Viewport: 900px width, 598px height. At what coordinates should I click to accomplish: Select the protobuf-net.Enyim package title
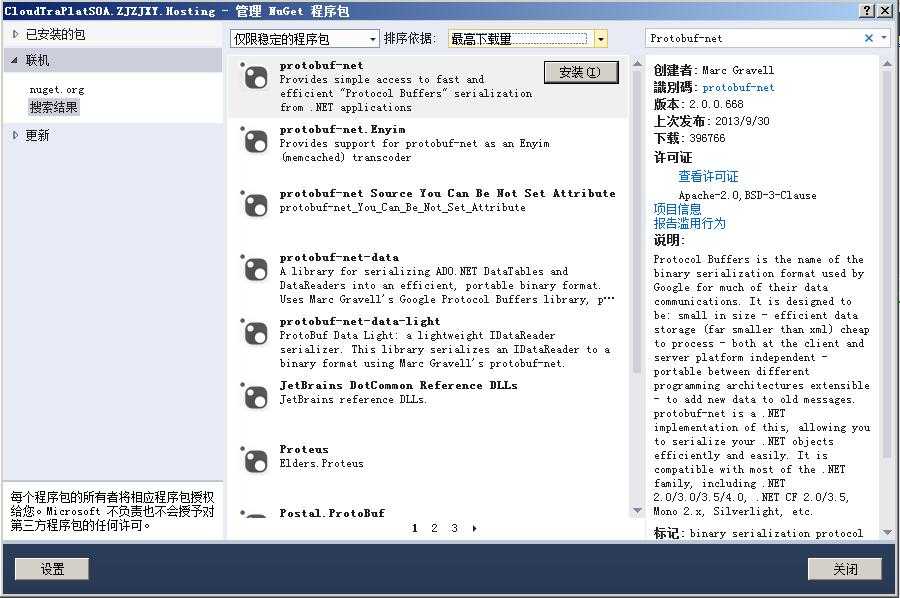[342, 129]
